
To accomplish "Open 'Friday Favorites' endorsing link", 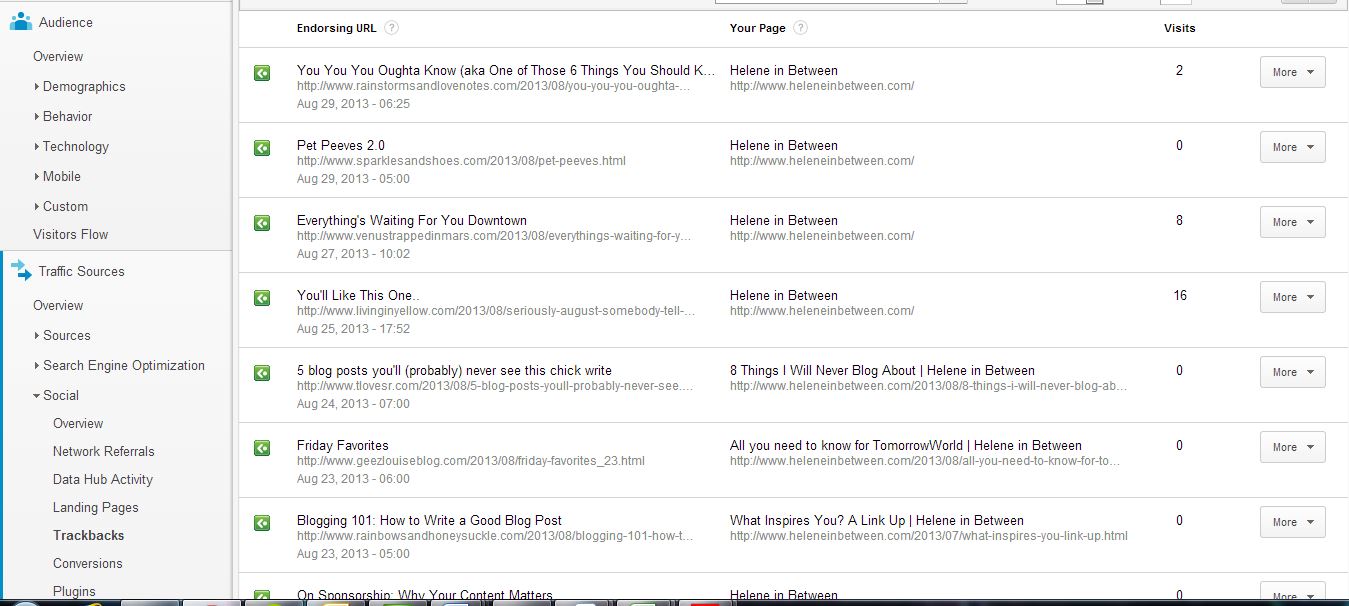I will (x=343, y=446).
